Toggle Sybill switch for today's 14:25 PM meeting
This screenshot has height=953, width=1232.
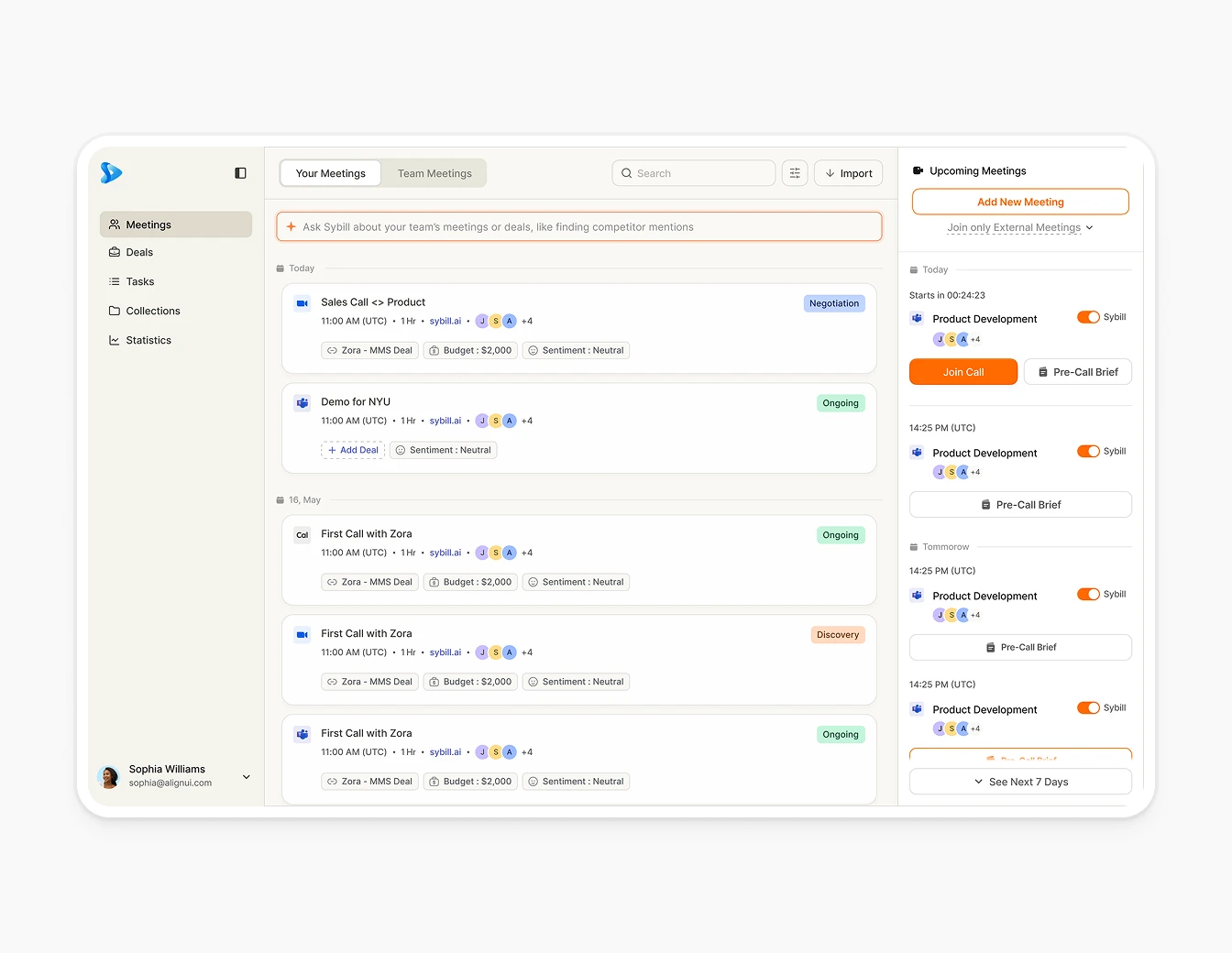point(1088,451)
